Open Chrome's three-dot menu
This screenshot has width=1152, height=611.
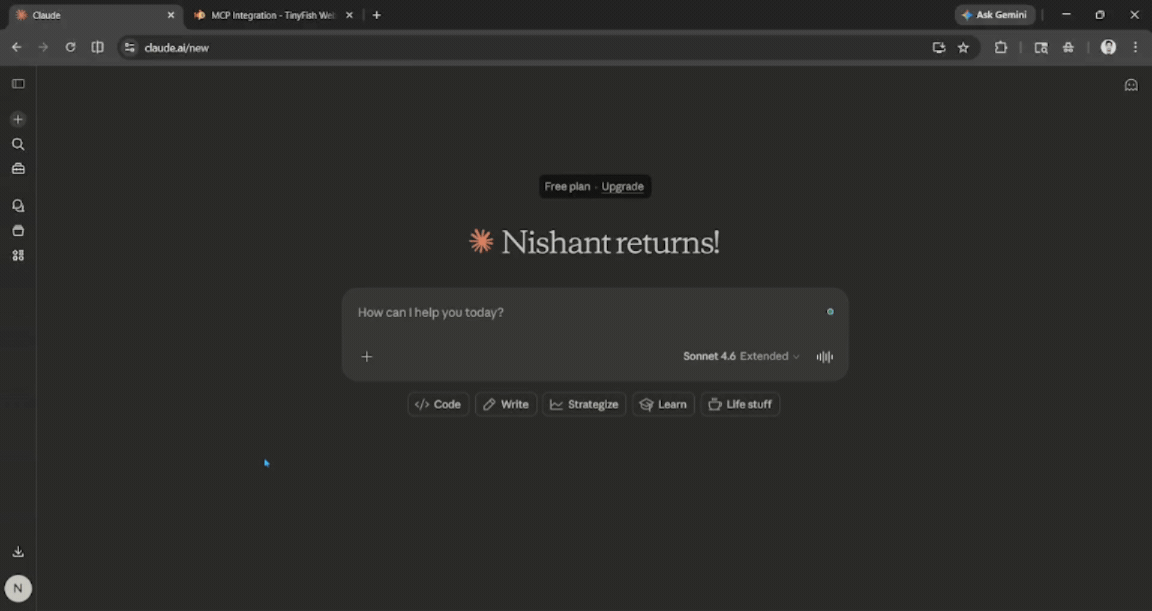1135,47
